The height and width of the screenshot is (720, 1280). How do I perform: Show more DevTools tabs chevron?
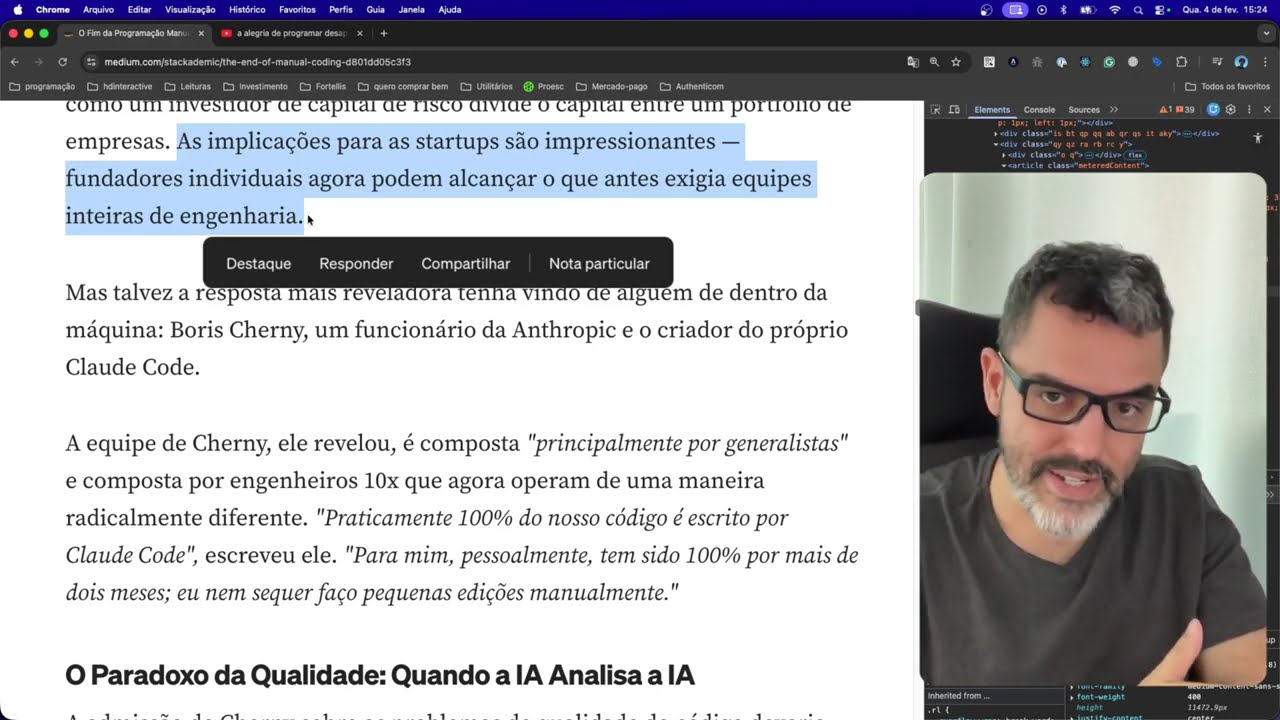(x=1114, y=110)
